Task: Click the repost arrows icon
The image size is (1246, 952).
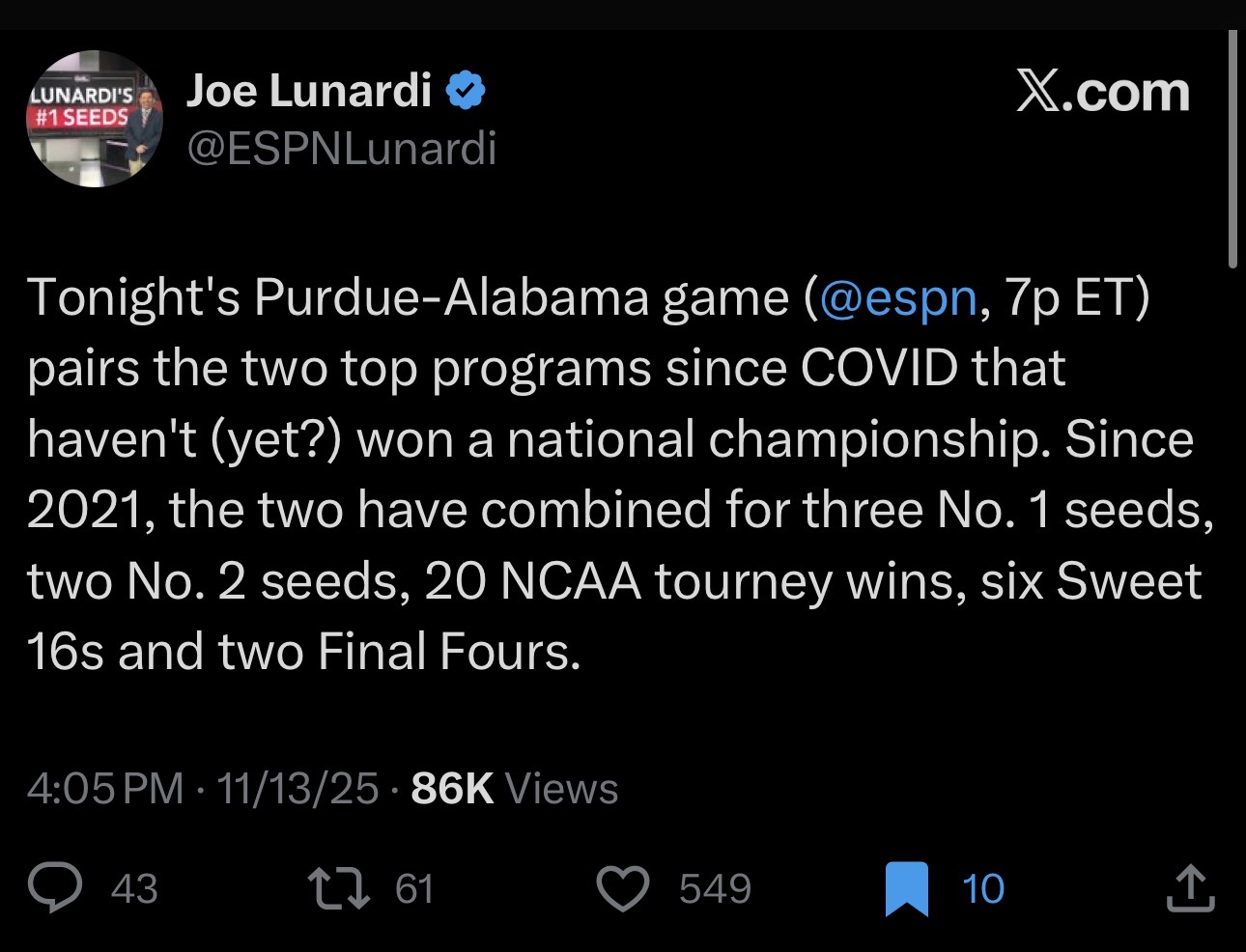Action: coord(338,888)
